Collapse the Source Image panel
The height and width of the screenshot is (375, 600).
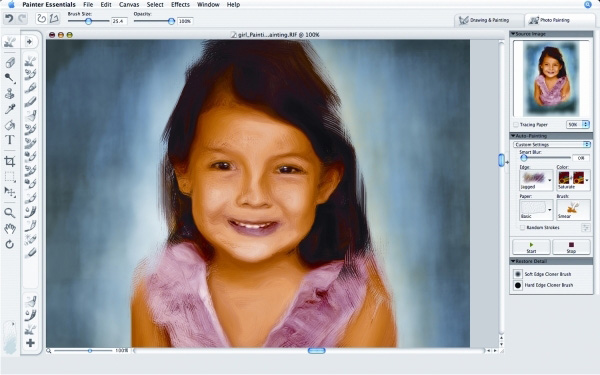tap(513, 34)
